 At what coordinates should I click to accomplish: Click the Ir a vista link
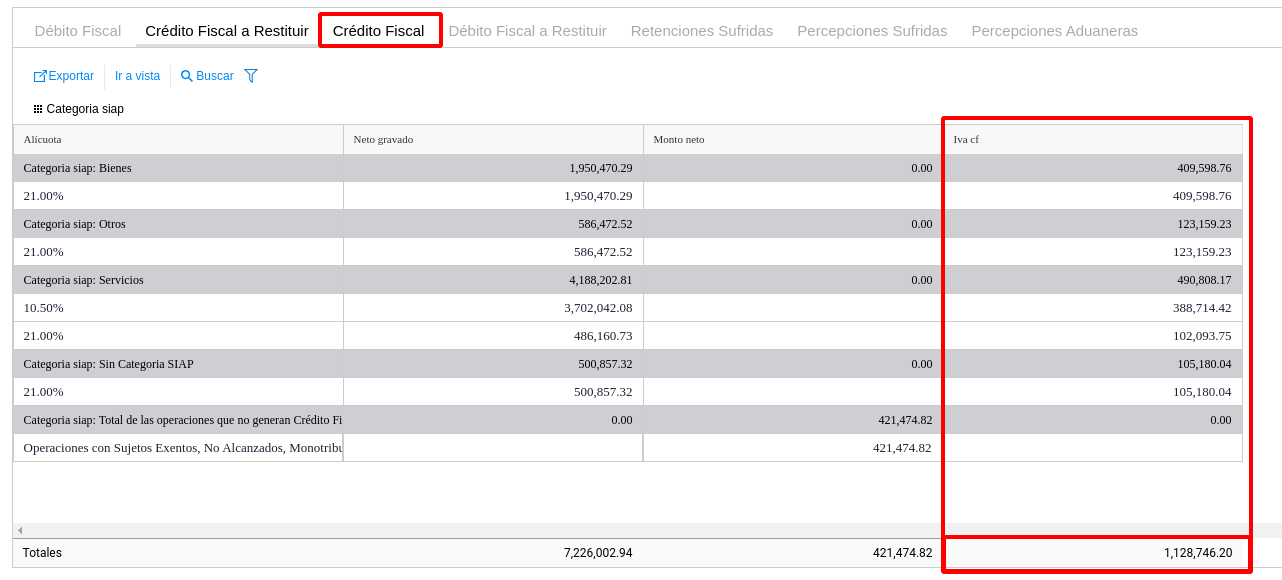click(x=137, y=76)
